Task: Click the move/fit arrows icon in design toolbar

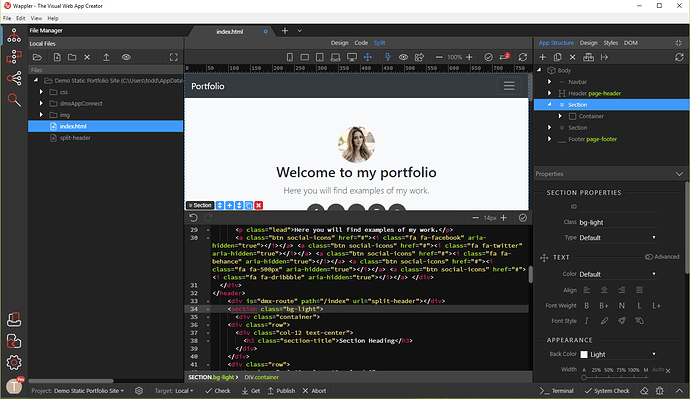Action: tap(368, 57)
